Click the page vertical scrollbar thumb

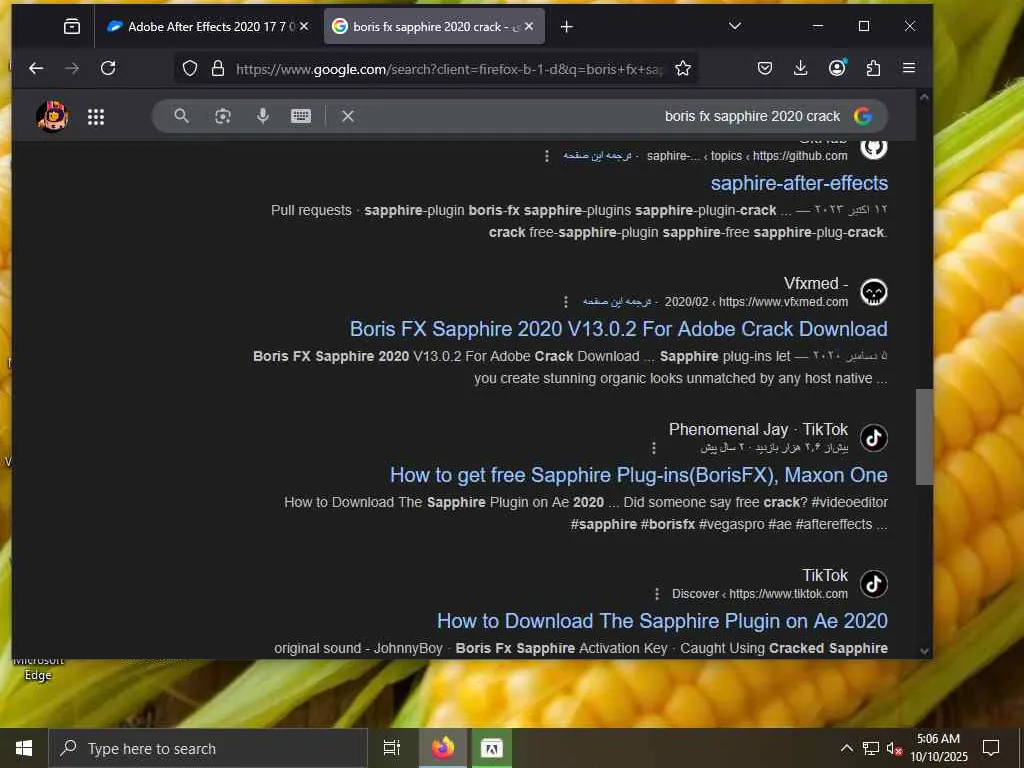(x=924, y=437)
